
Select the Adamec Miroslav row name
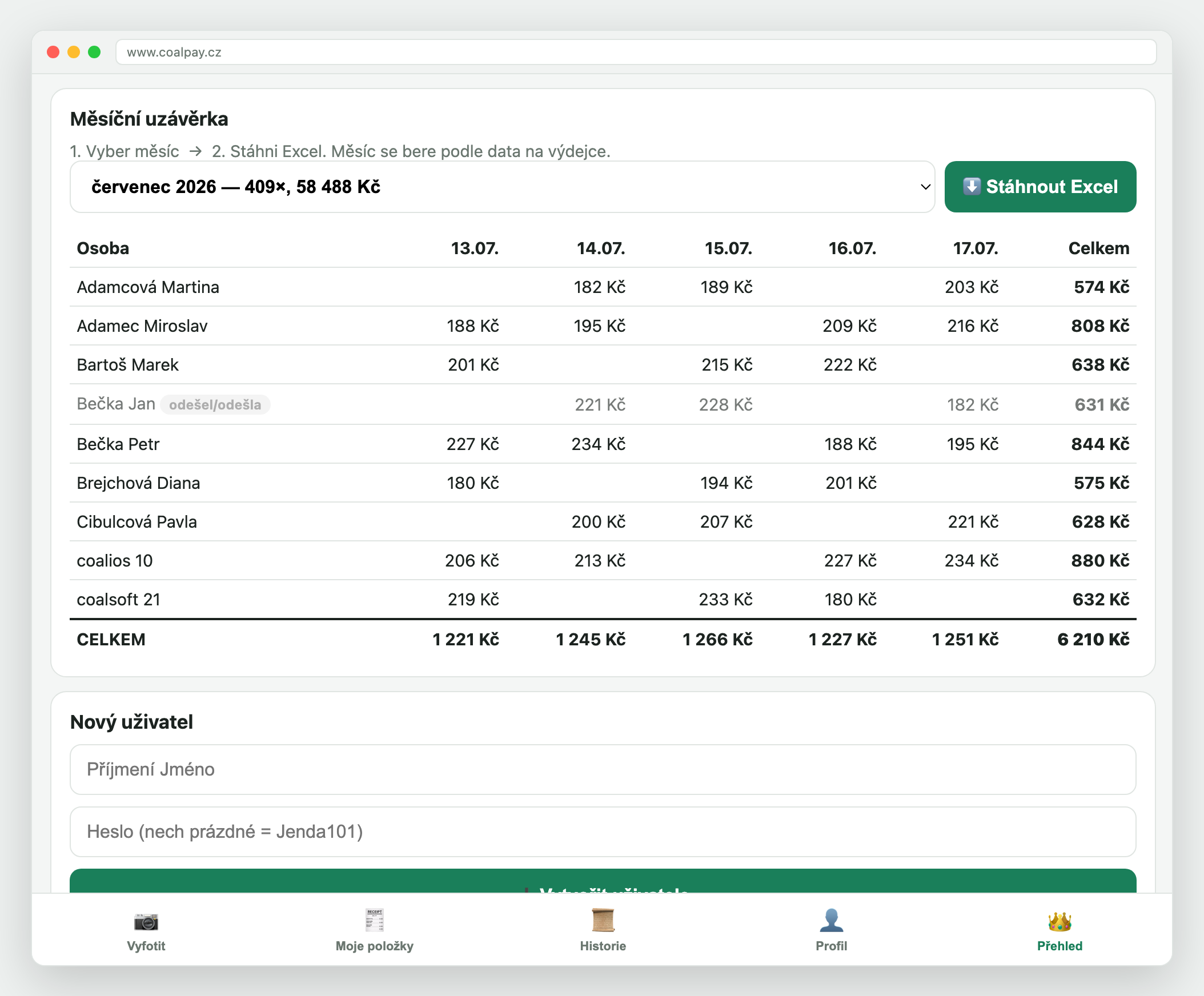coord(142,326)
